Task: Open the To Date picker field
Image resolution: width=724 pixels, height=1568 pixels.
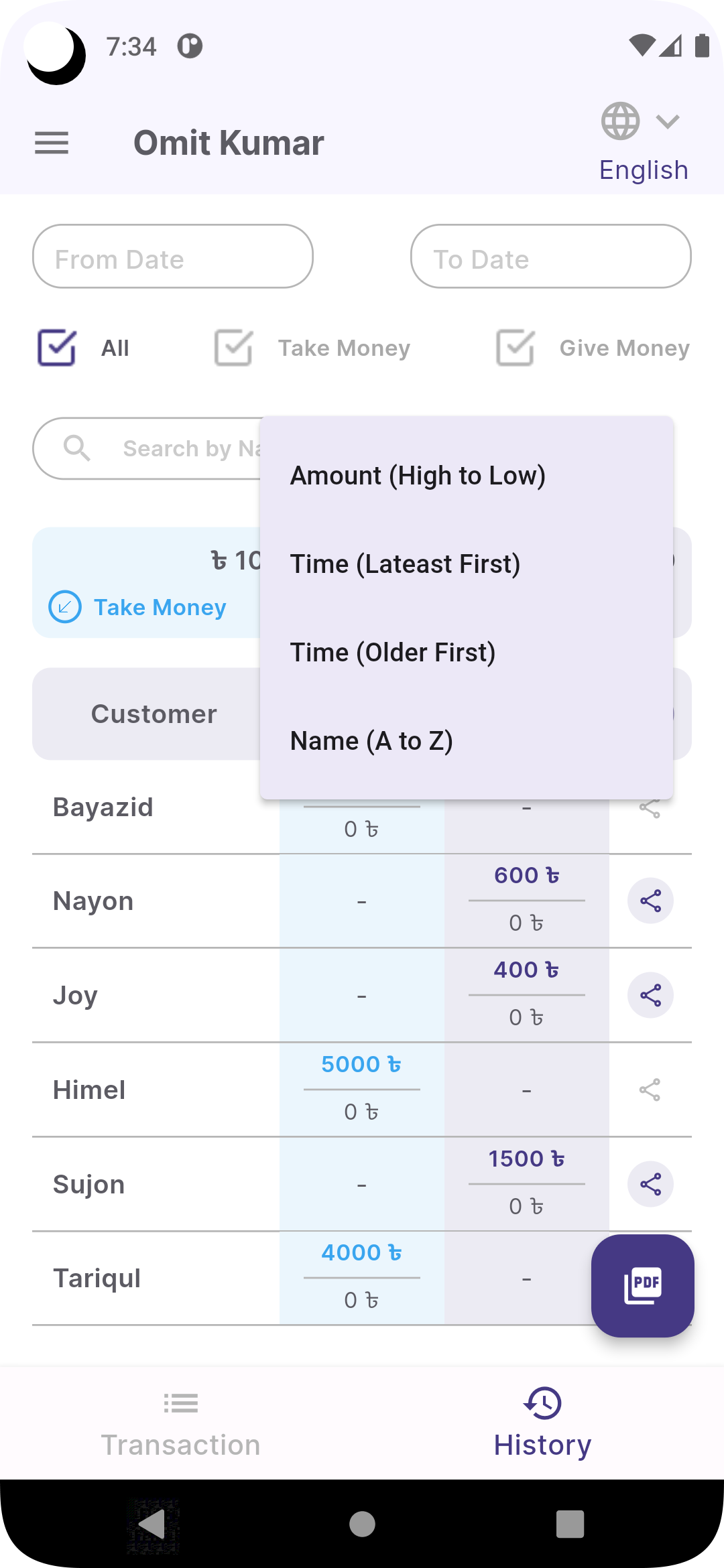Action: 550,257
